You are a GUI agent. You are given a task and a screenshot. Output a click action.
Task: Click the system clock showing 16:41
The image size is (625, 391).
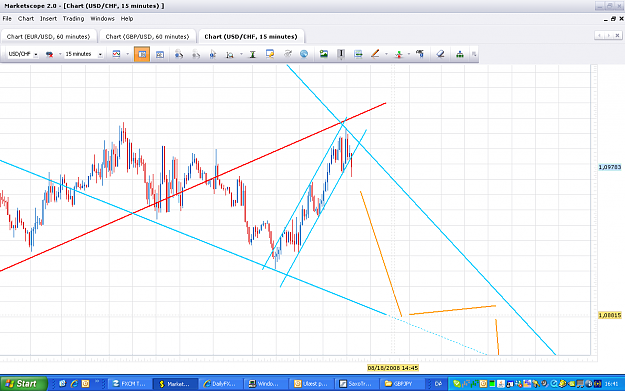(611, 384)
